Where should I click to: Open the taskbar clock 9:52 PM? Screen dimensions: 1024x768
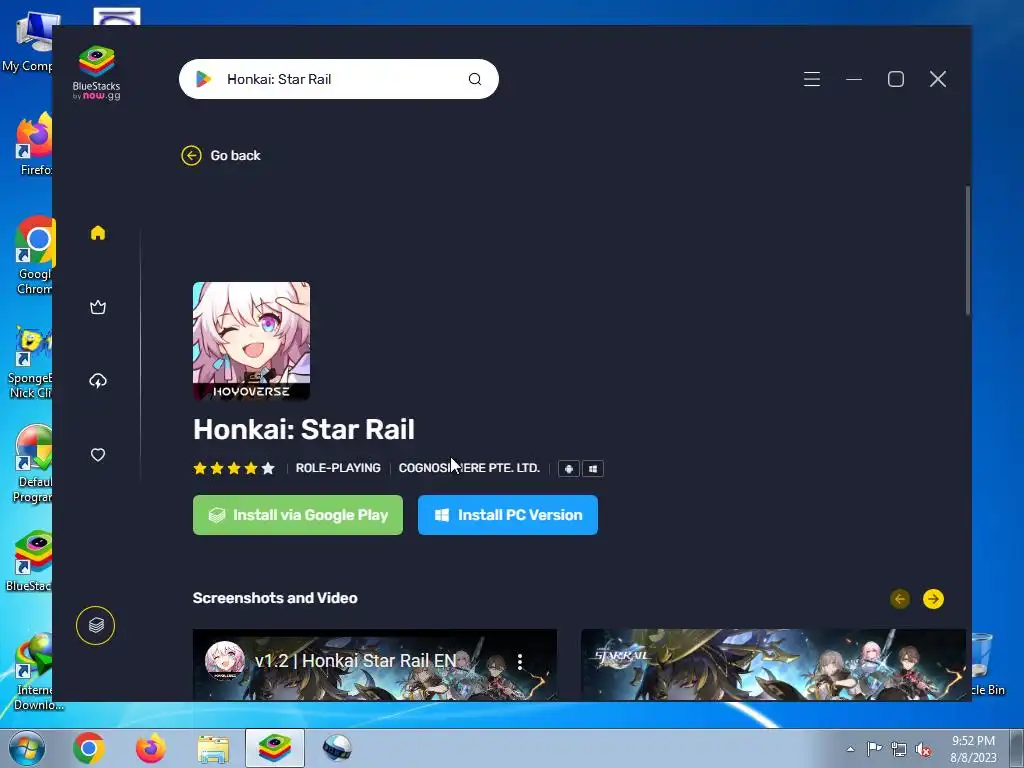coord(973,748)
